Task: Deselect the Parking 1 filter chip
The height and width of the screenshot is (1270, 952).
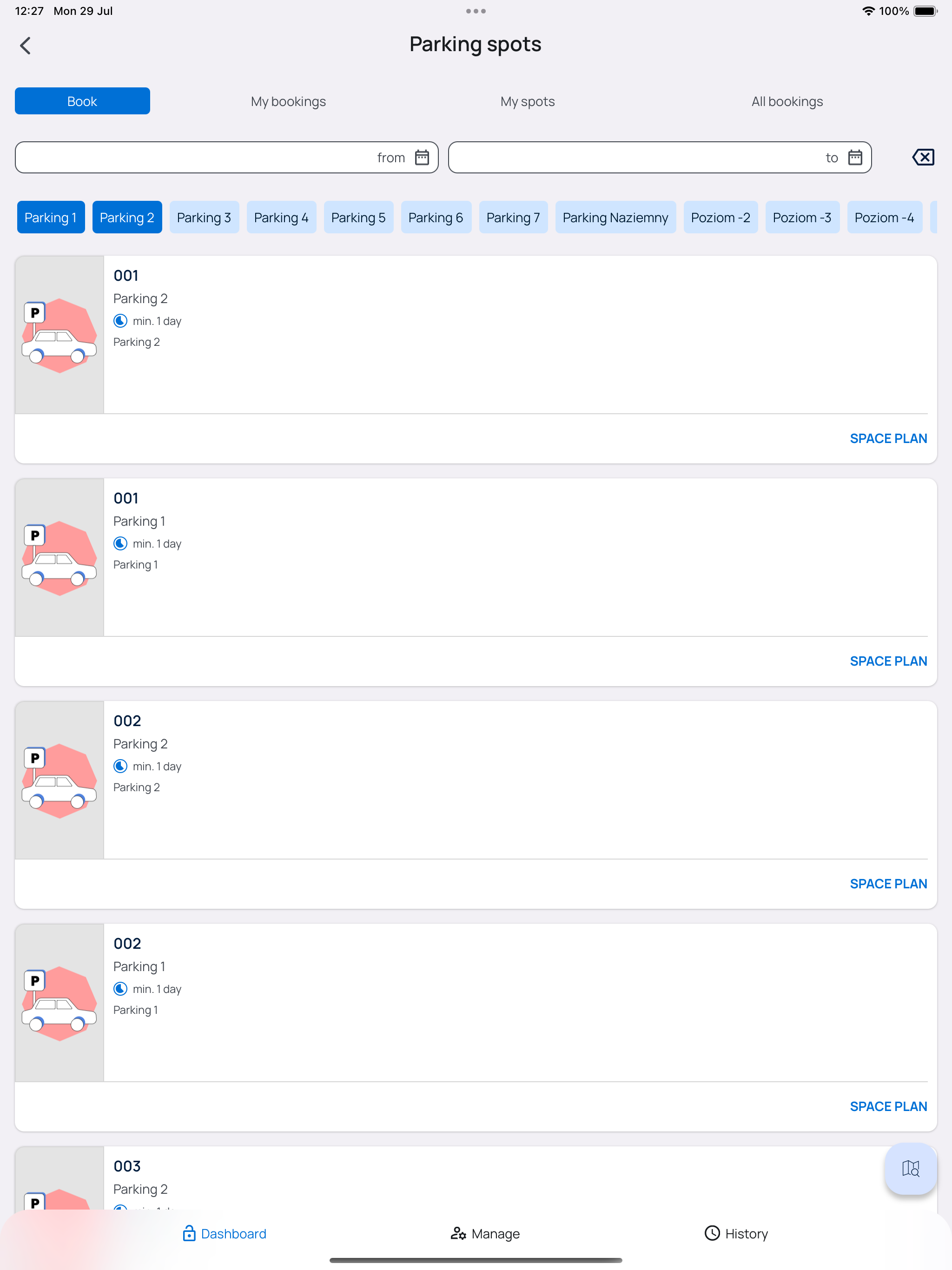Action: click(51, 218)
